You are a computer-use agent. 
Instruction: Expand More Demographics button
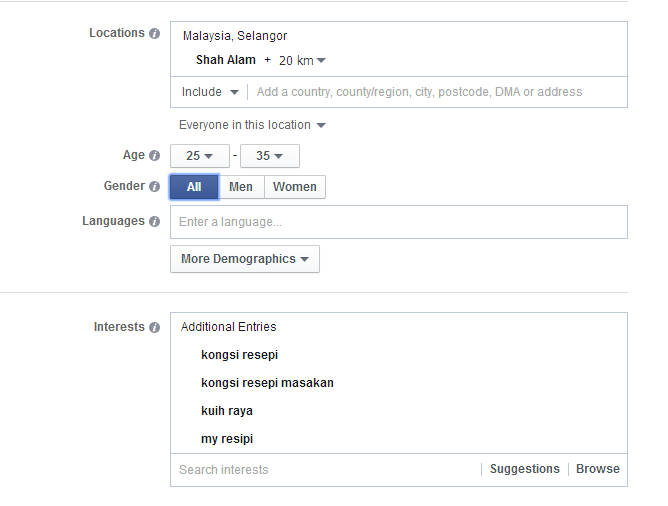[245, 259]
